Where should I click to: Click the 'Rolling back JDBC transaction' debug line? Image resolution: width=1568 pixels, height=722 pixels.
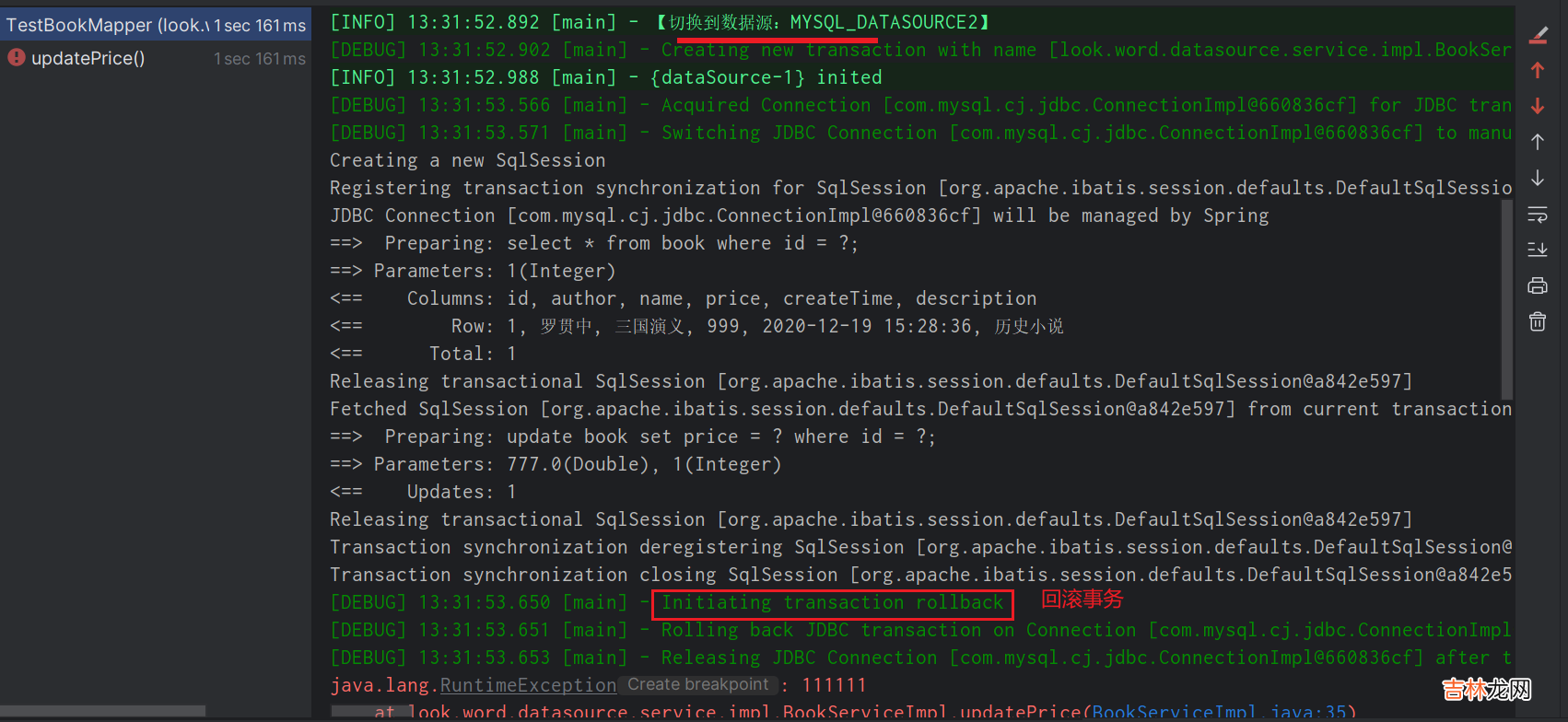921,630
